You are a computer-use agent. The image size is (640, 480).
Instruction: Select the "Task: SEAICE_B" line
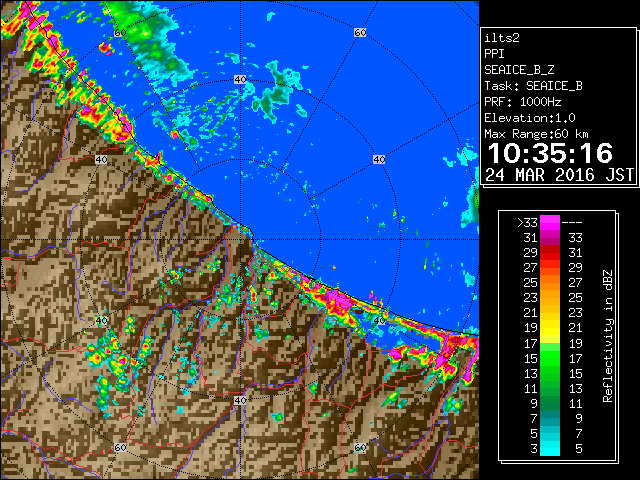(x=533, y=86)
